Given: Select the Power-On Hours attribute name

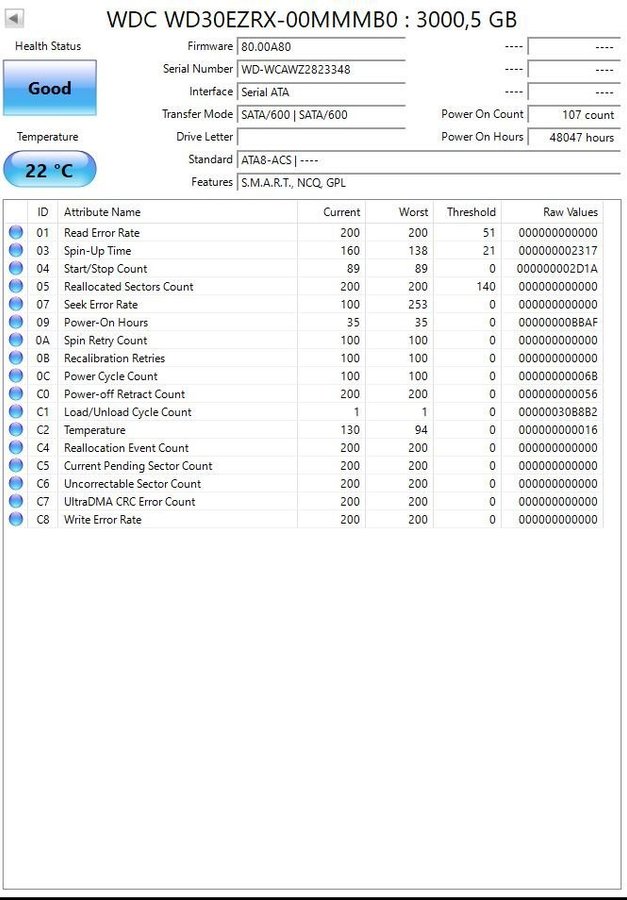Looking at the screenshot, I should point(106,322).
